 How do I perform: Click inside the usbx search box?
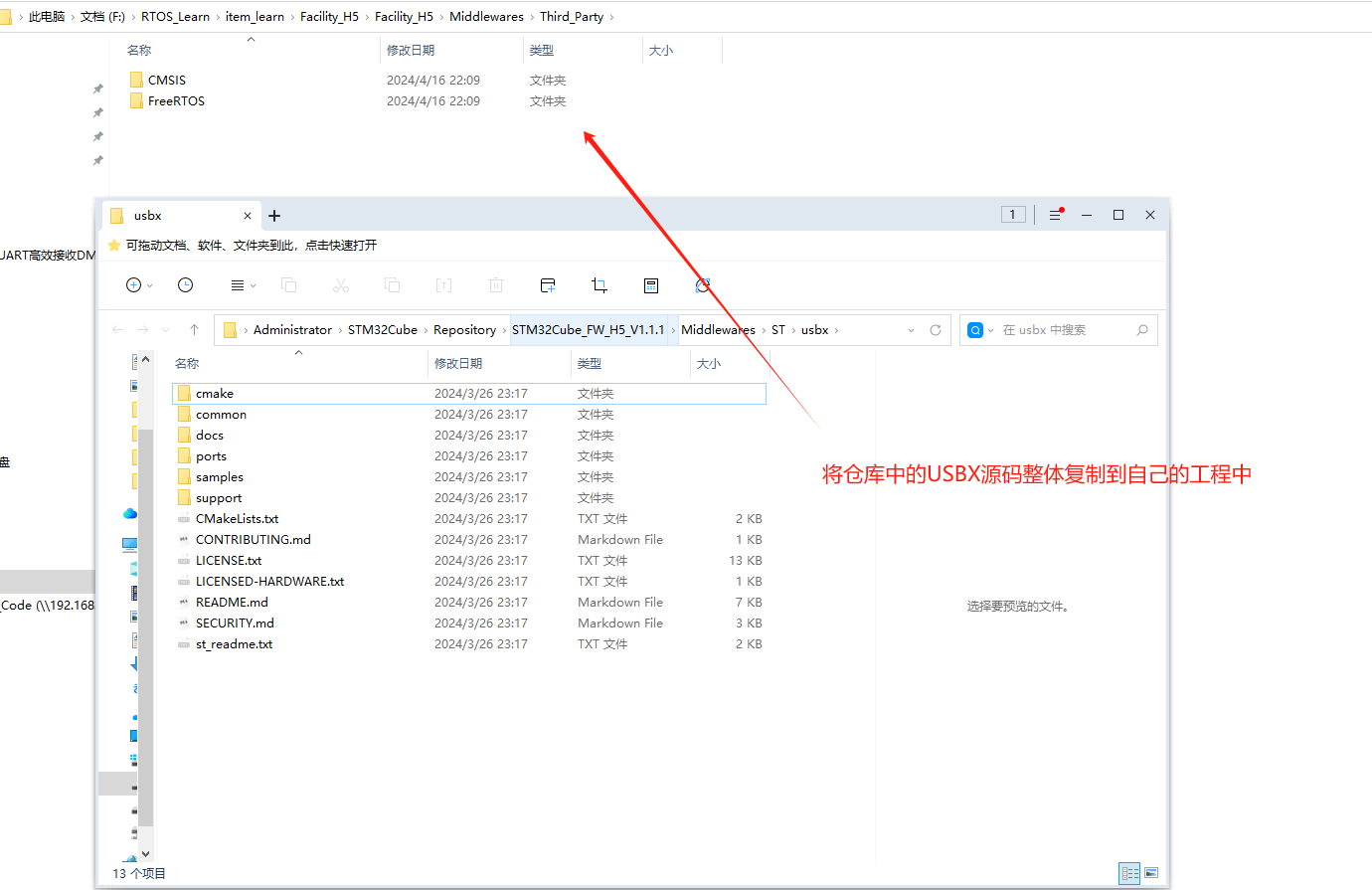pos(1058,329)
